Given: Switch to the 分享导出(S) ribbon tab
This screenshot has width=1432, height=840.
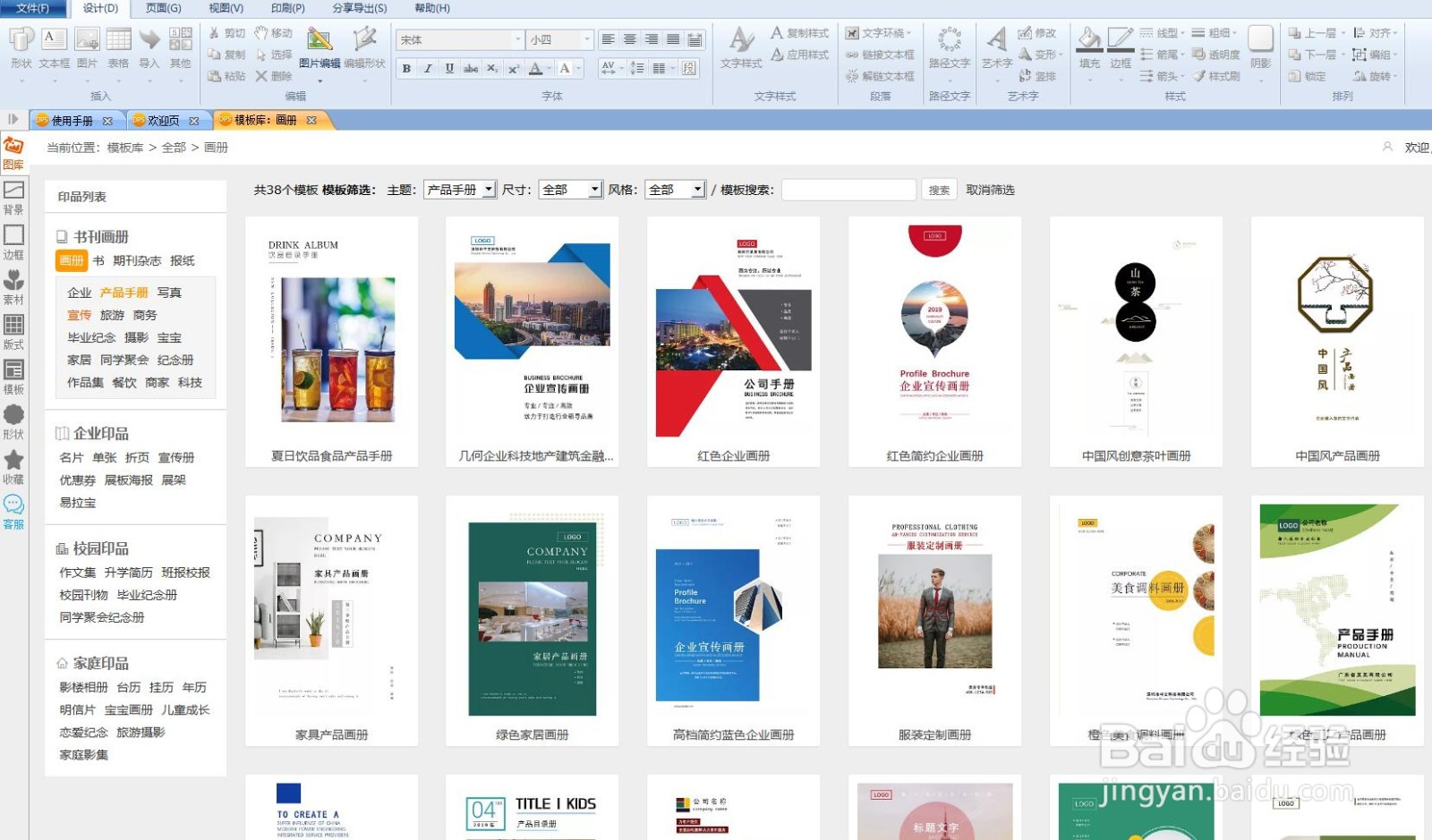Looking at the screenshot, I should pos(360,8).
